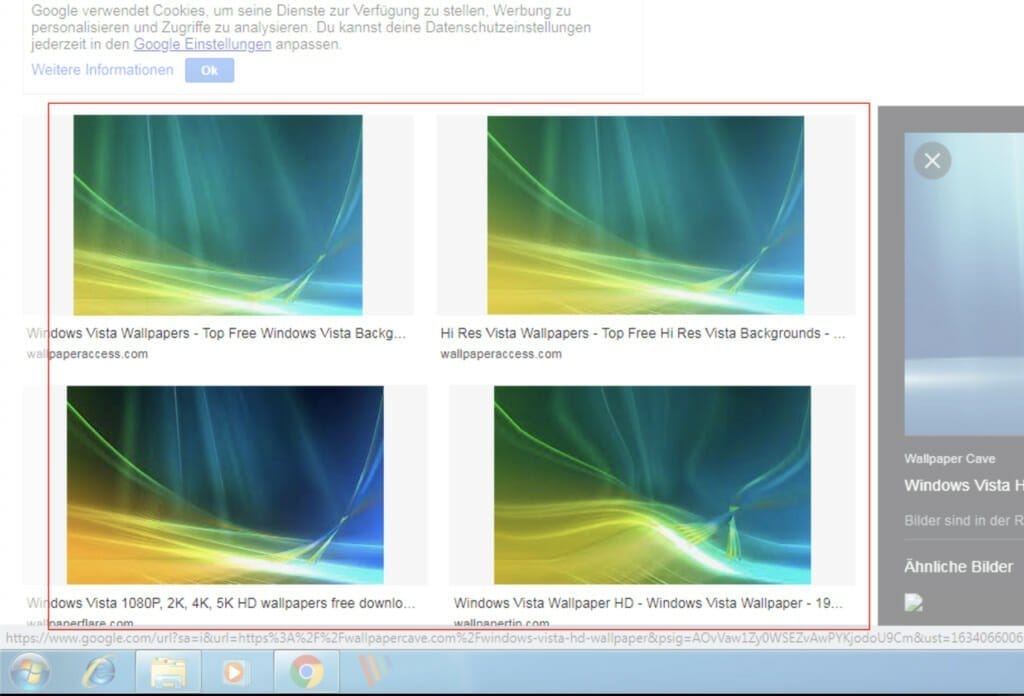Image resolution: width=1024 pixels, height=696 pixels.
Task: Open Windows Media Player from taskbar
Action: 234,672
